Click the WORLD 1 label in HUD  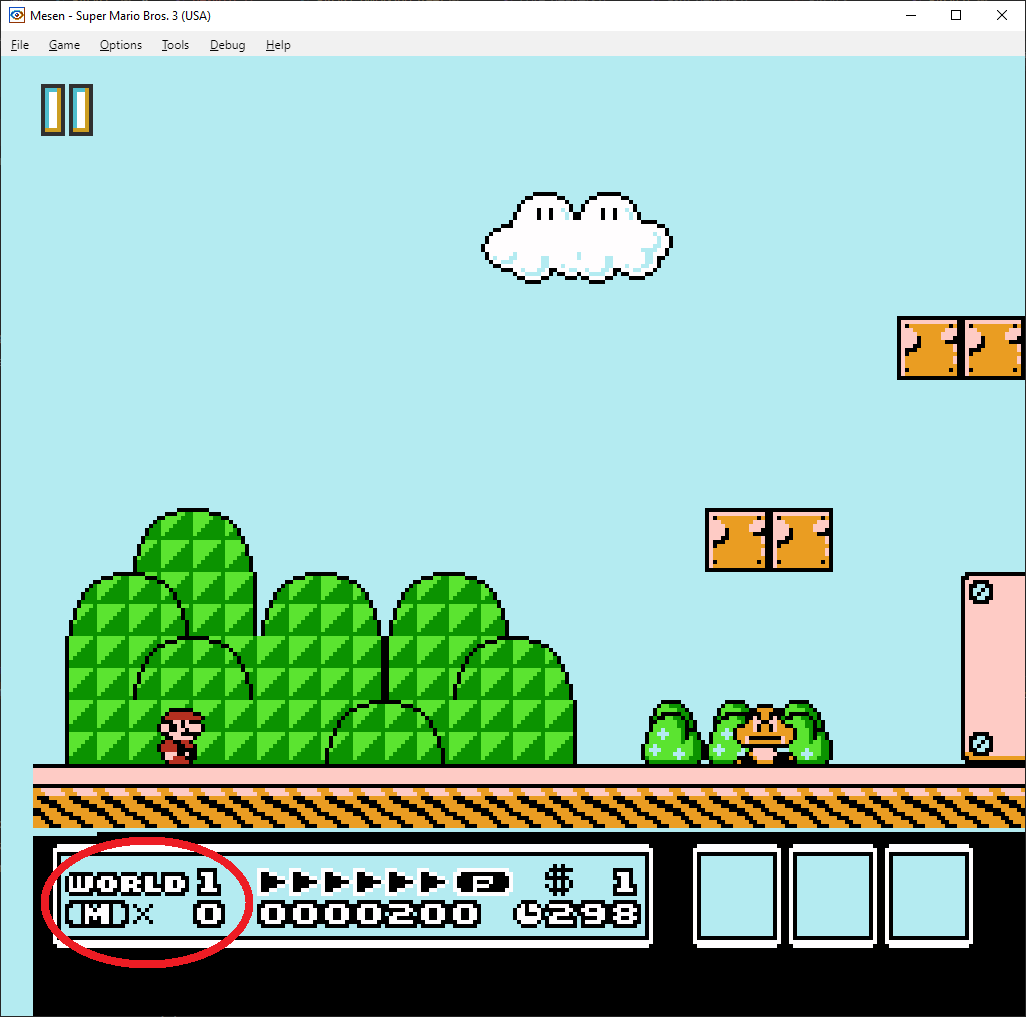tap(143, 883)
